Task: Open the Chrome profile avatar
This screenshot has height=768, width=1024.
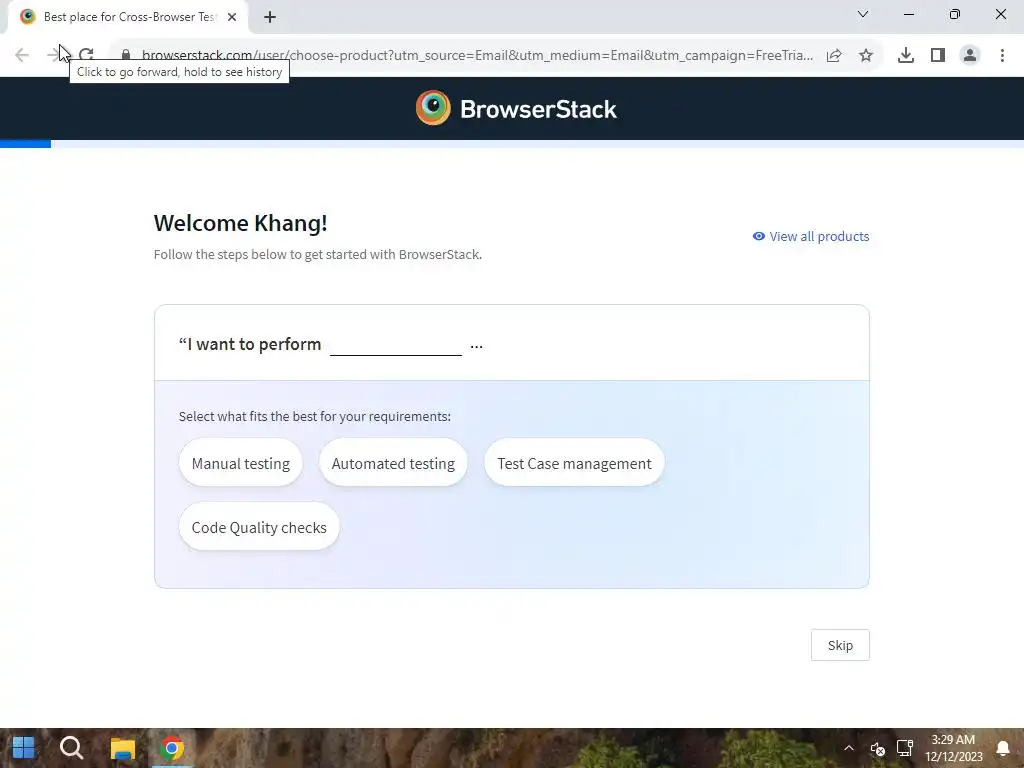Action: [x=970, y=56]
